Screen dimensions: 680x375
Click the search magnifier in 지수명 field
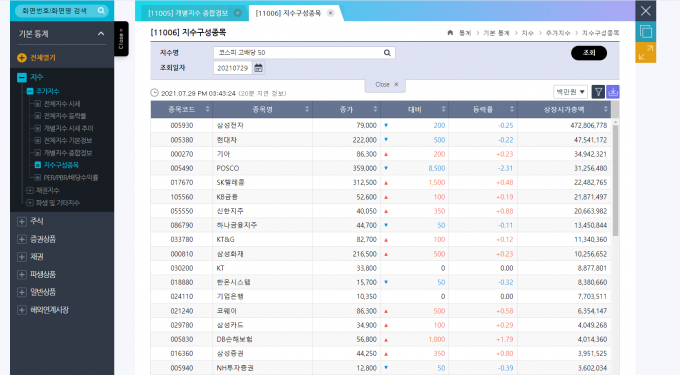[387, 53]
